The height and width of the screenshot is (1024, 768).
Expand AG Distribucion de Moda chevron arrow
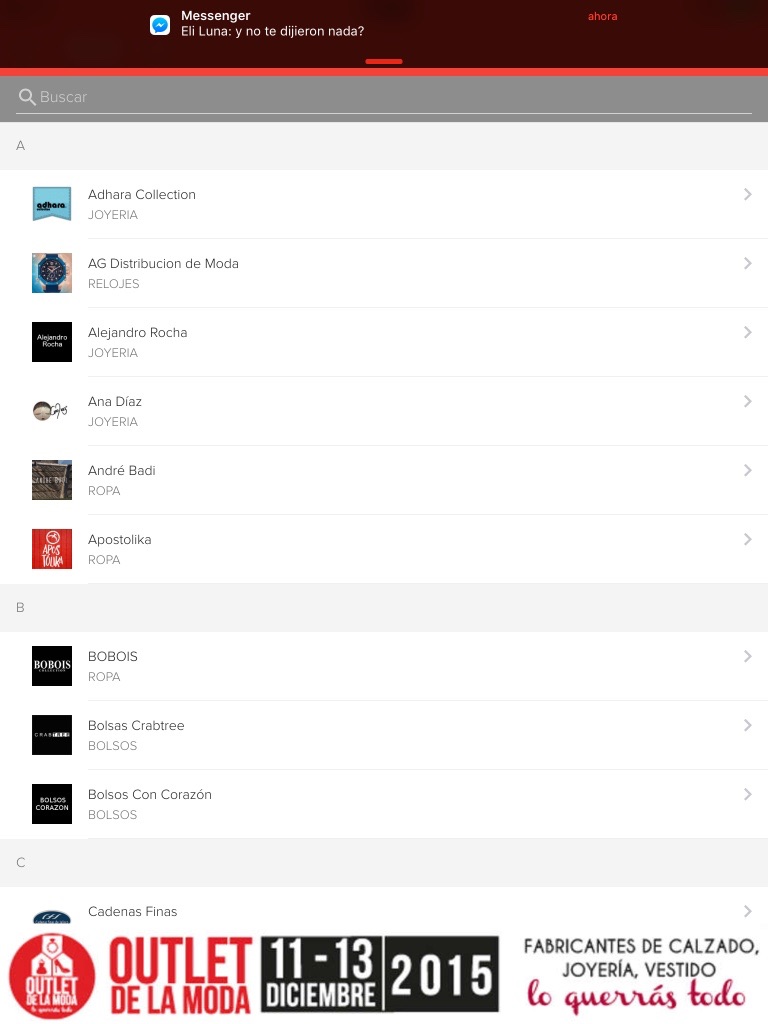coord(747,264)
